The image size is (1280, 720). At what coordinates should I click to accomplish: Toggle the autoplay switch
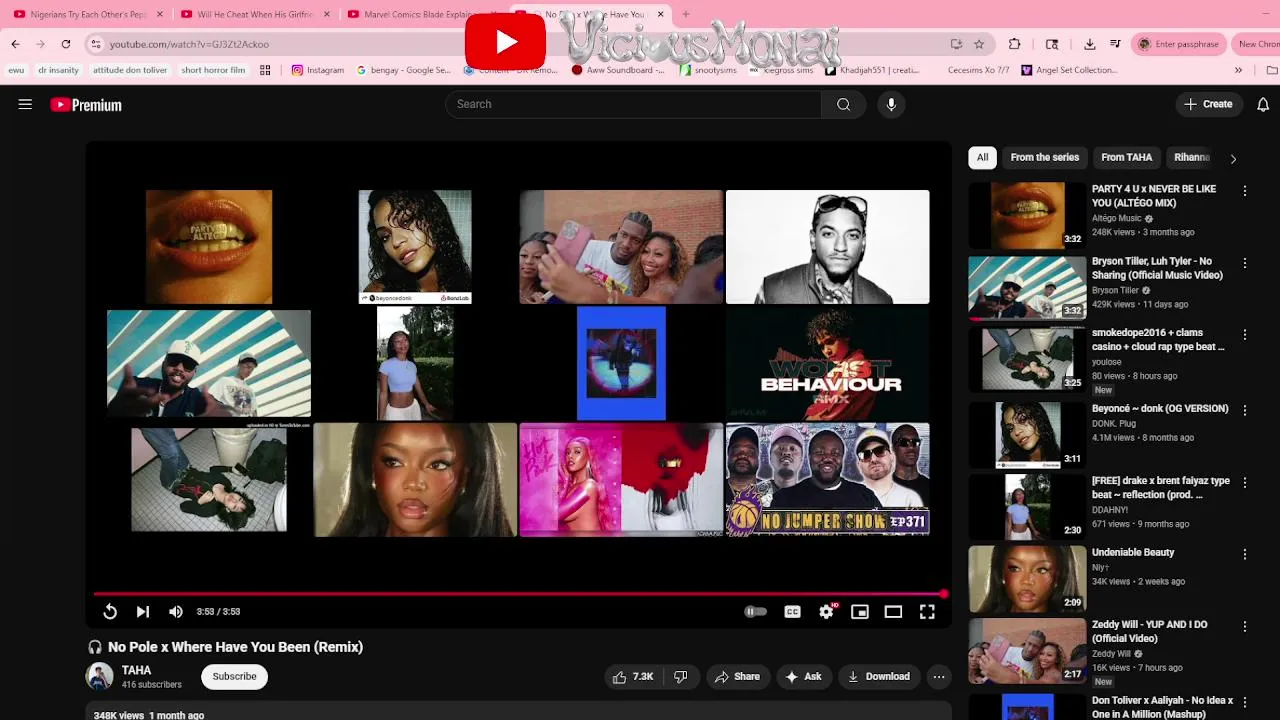[x=755, y=612]
